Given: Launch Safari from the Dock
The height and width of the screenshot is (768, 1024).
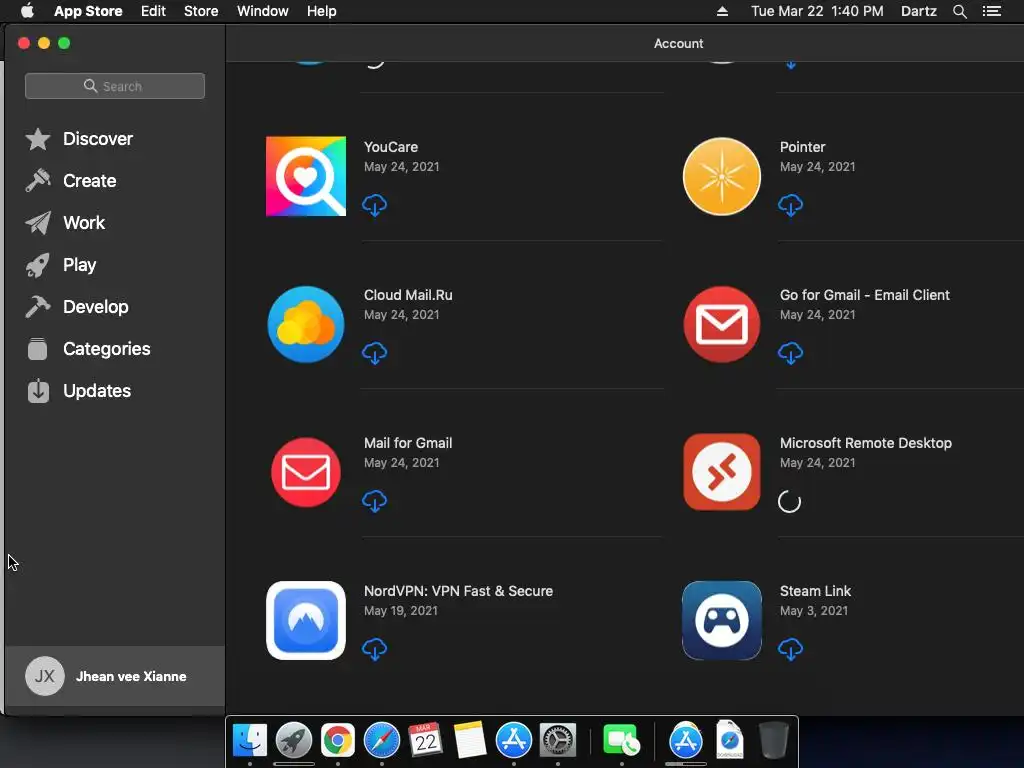Looking at the screenshot, I should point(381,741).
